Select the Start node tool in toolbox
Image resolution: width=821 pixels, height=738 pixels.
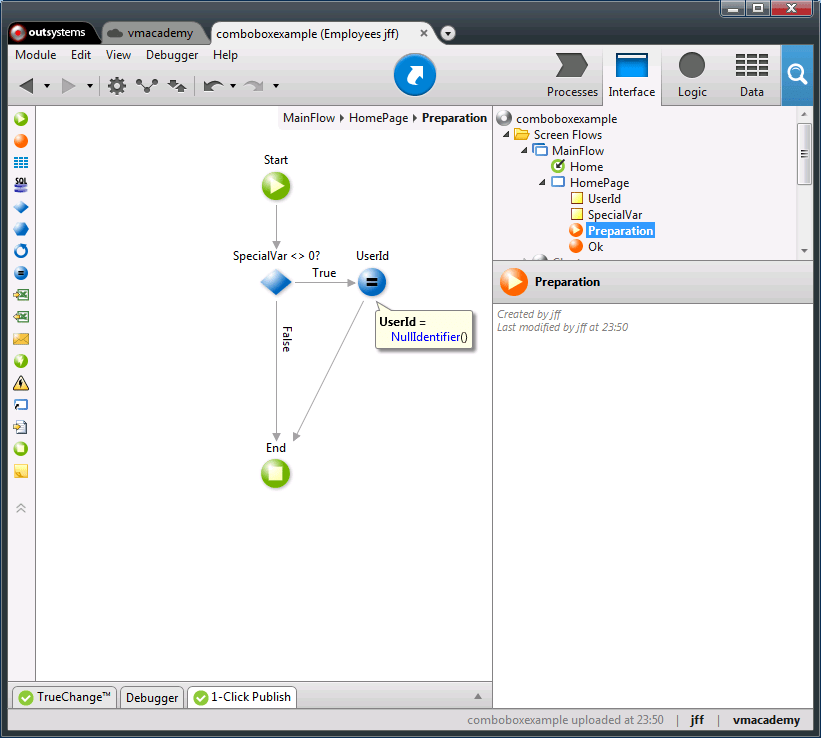click(x=21, y=119)
